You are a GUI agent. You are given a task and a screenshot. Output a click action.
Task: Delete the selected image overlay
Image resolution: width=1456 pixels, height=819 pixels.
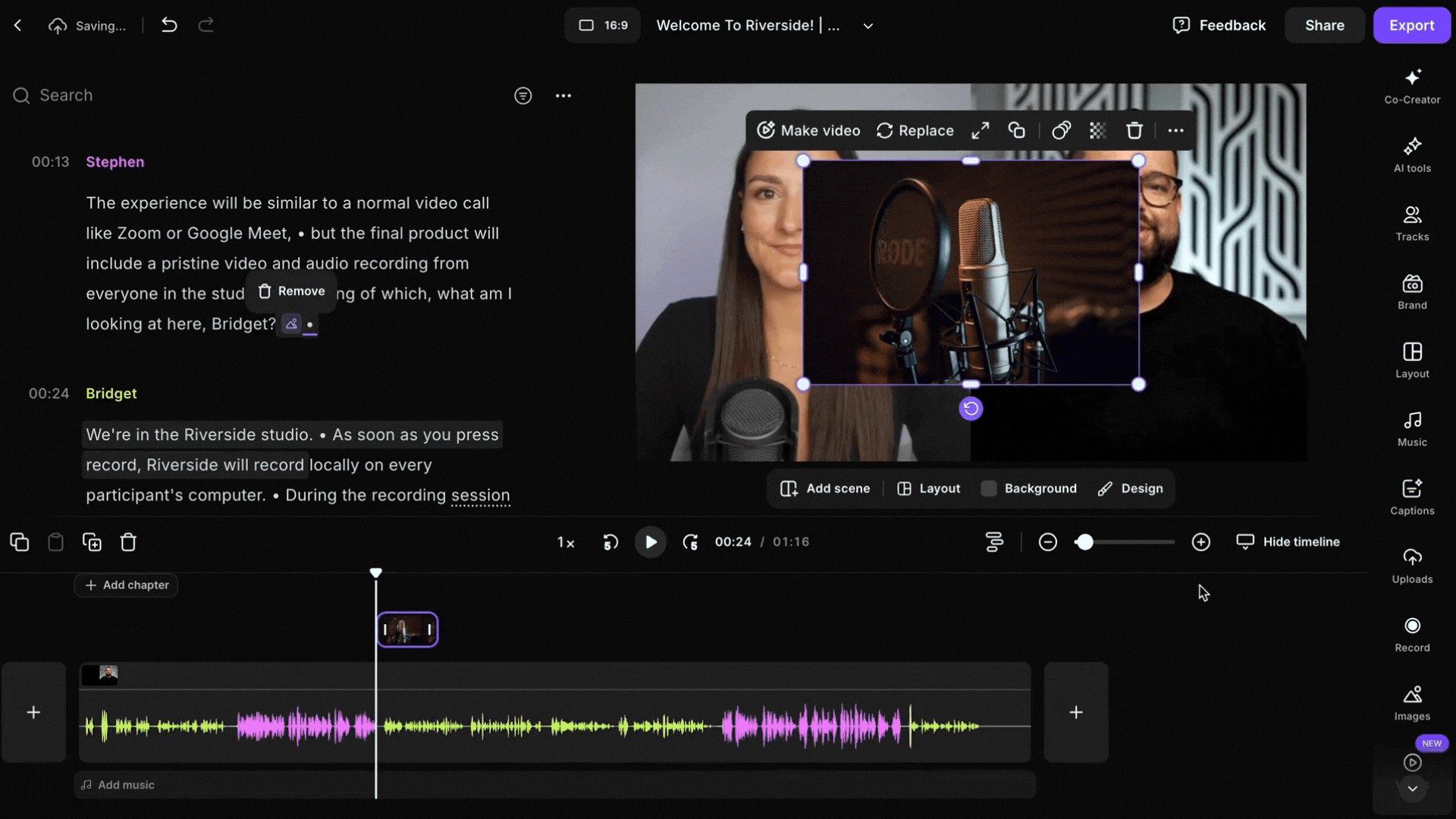[x=1134, y=130]
